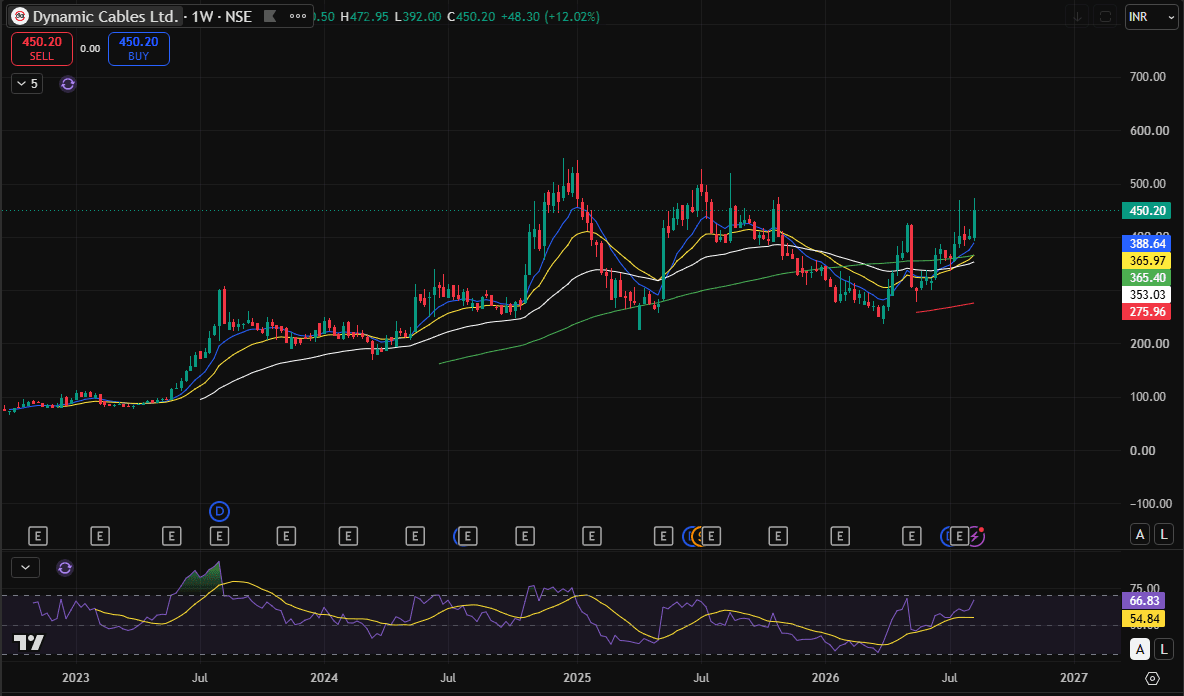This screenshot has width=1184, height=696.
Task: Collapse the RSI pane legend chevron
Action: point(26,567)
